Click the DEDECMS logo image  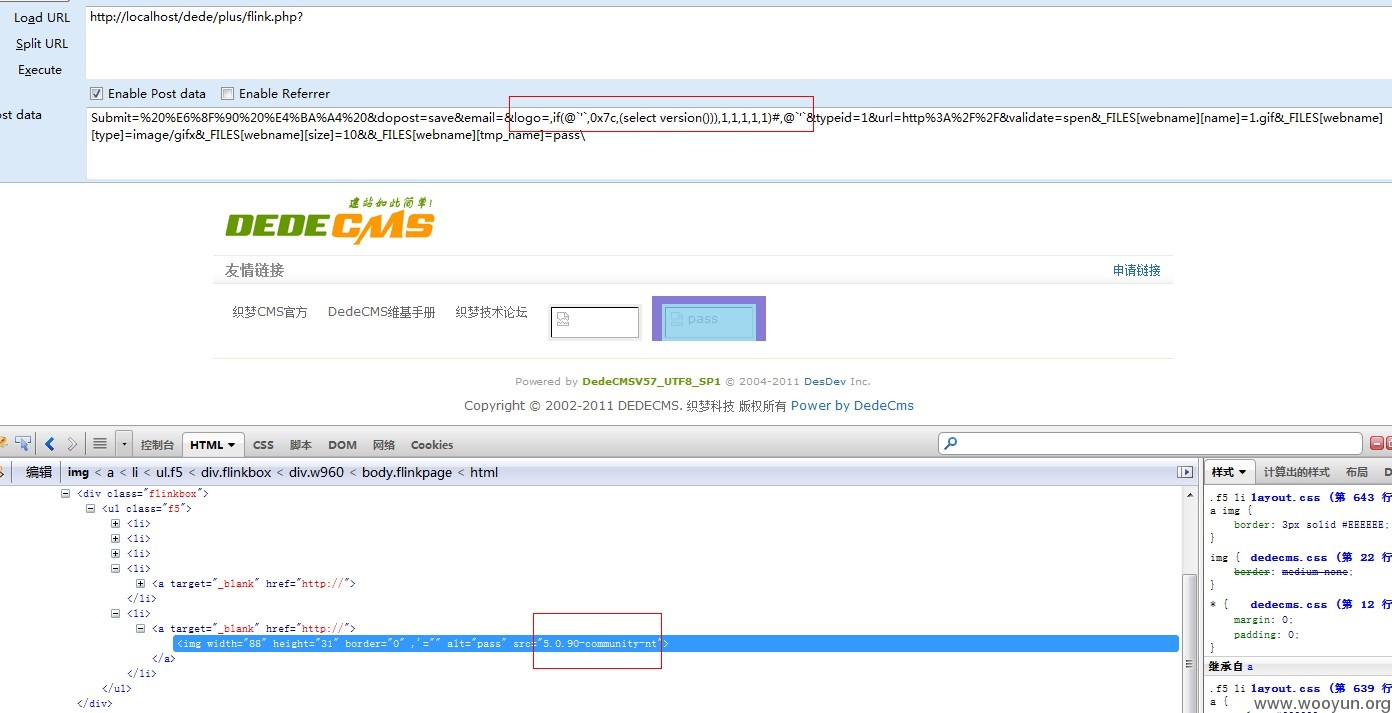coord(329,220)
